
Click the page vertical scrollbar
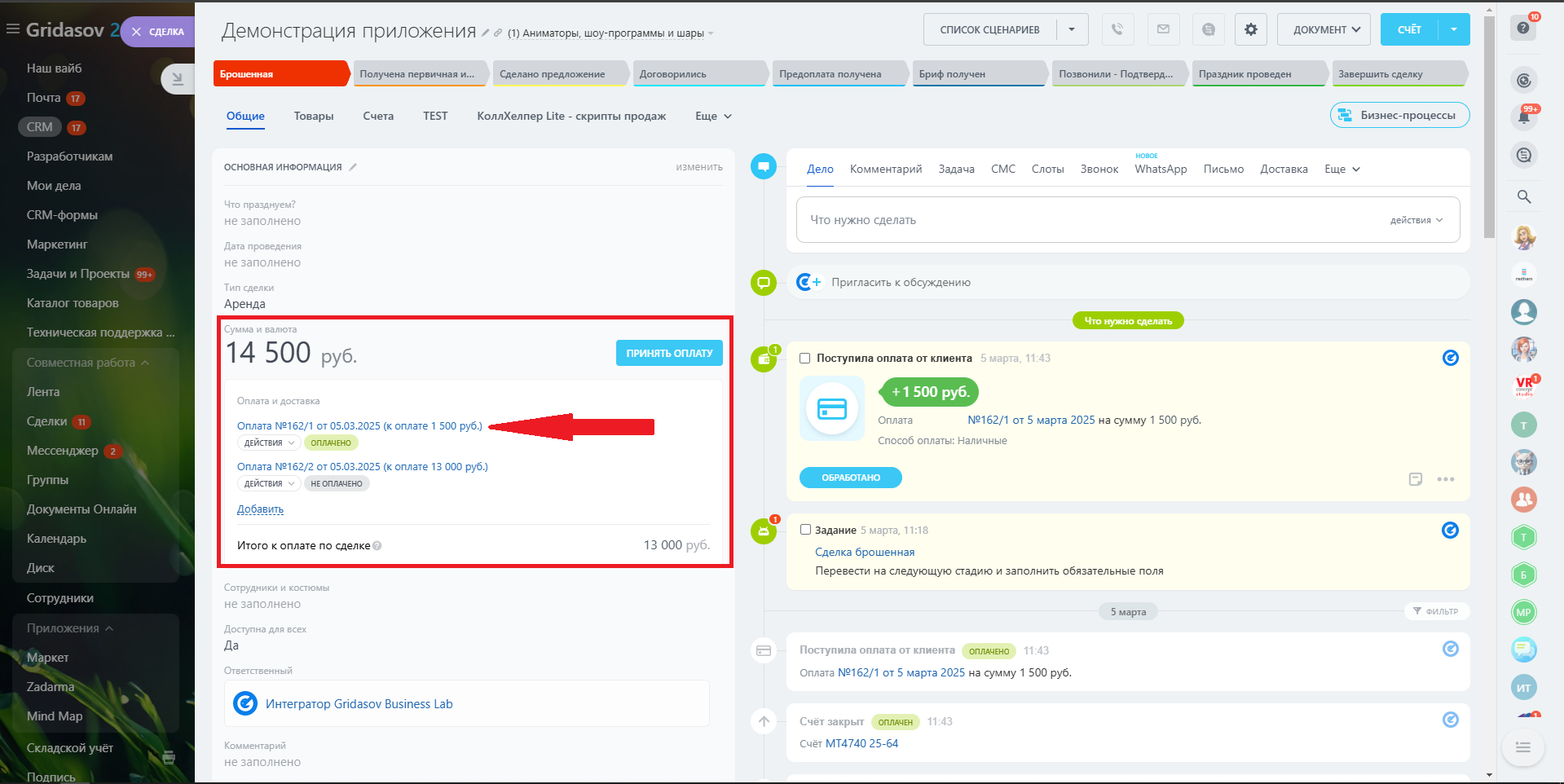[1489, 126]
